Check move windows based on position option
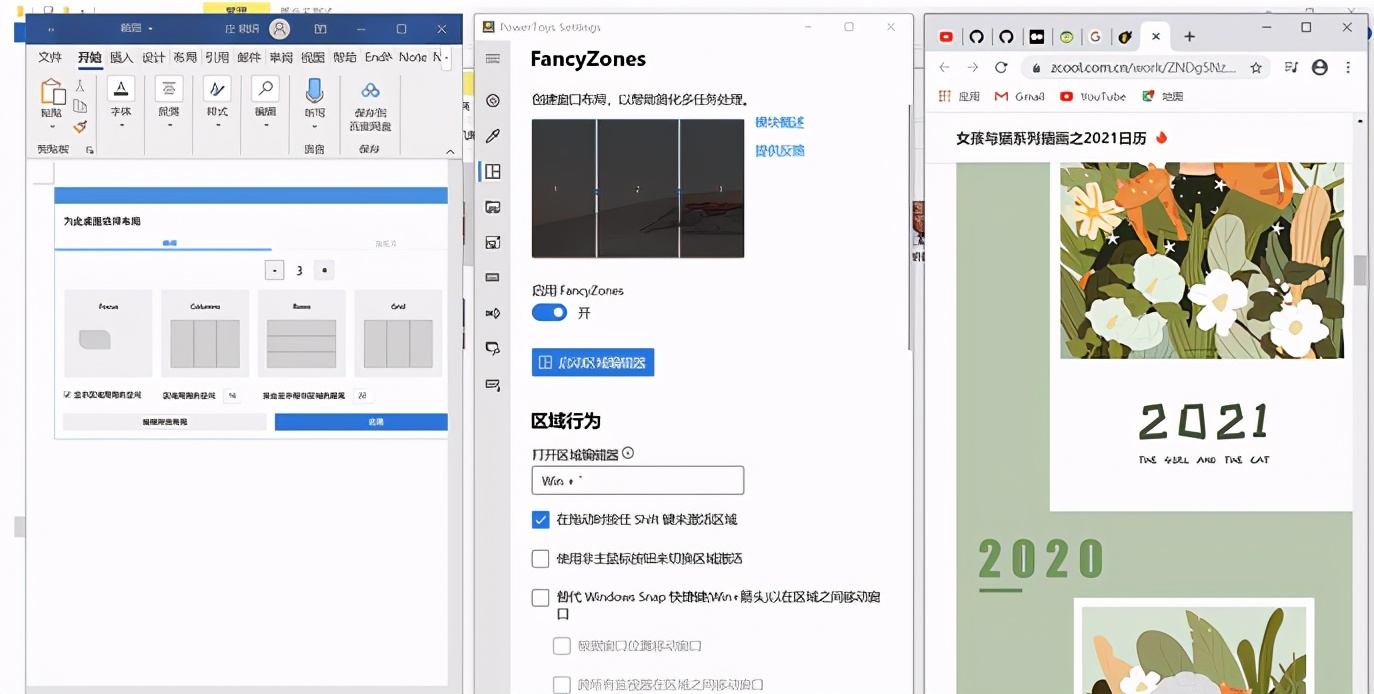 pos(562,646)
